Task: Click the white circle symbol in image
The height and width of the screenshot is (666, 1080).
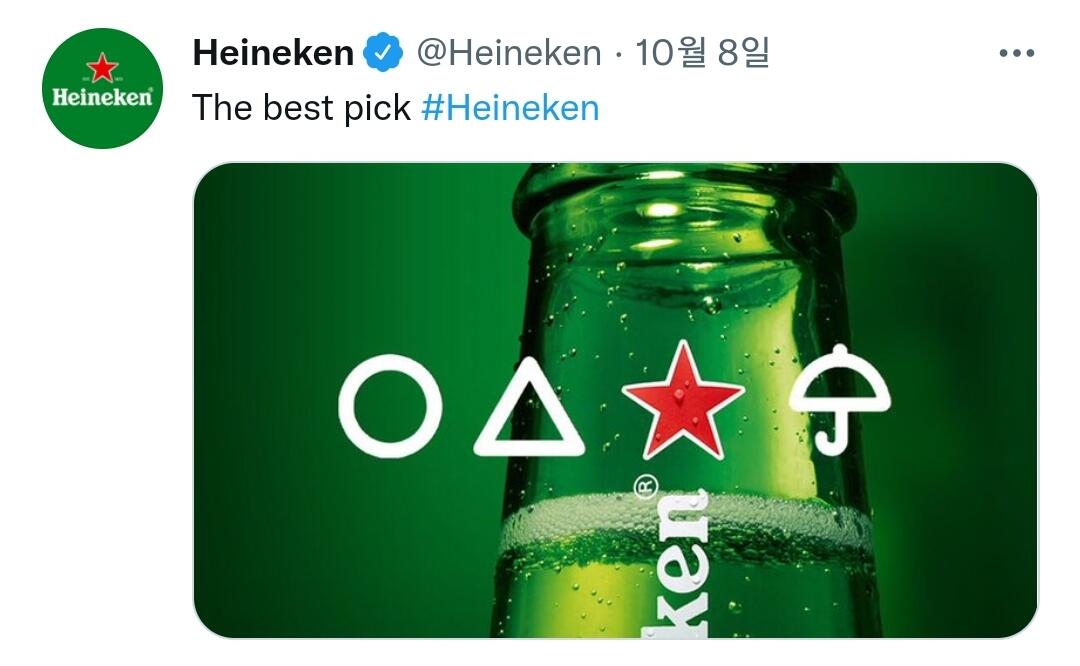Action: (x=390, y=407)
